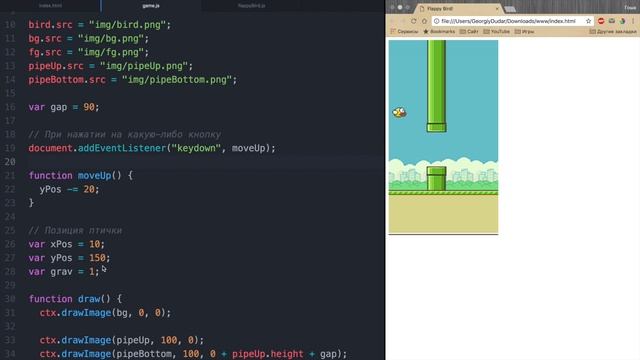The image size is (640, 360).
Task: Bookmark this page with the star icon
Action: tap(588, 21)
